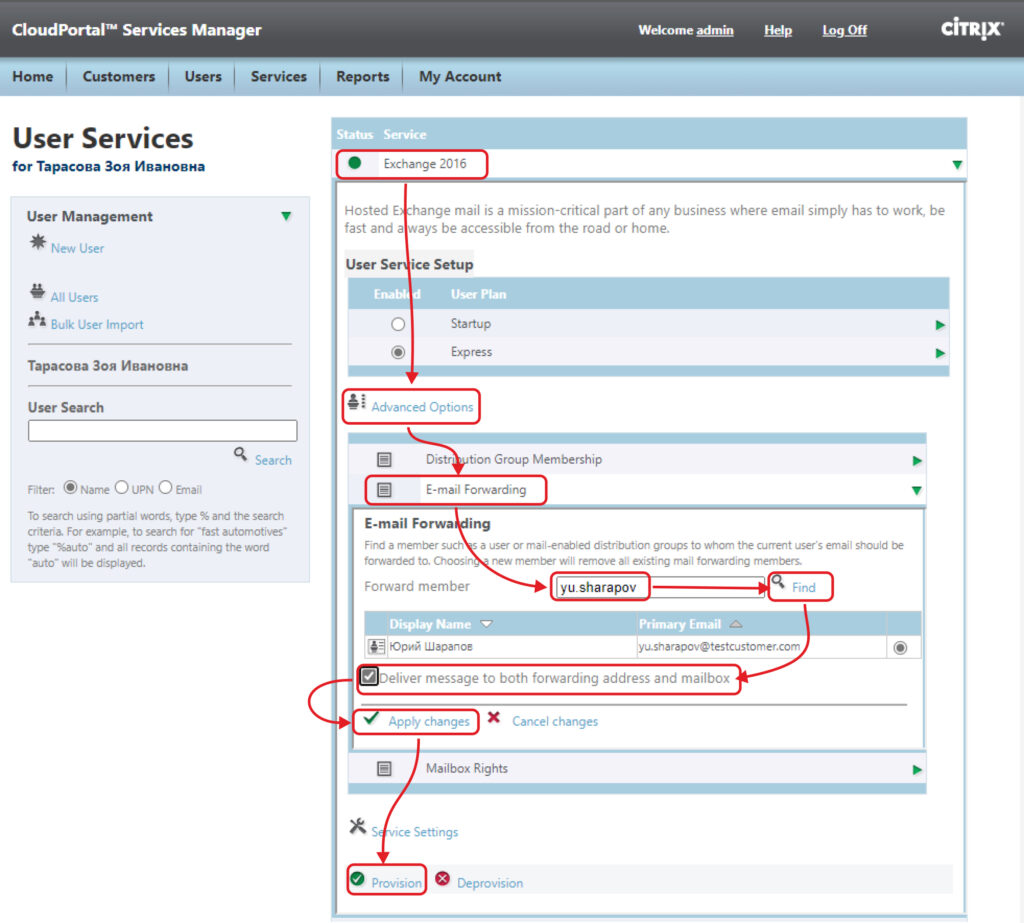
Task: Expand the Mailbox Rights arrow
Action: coord(917,769)
